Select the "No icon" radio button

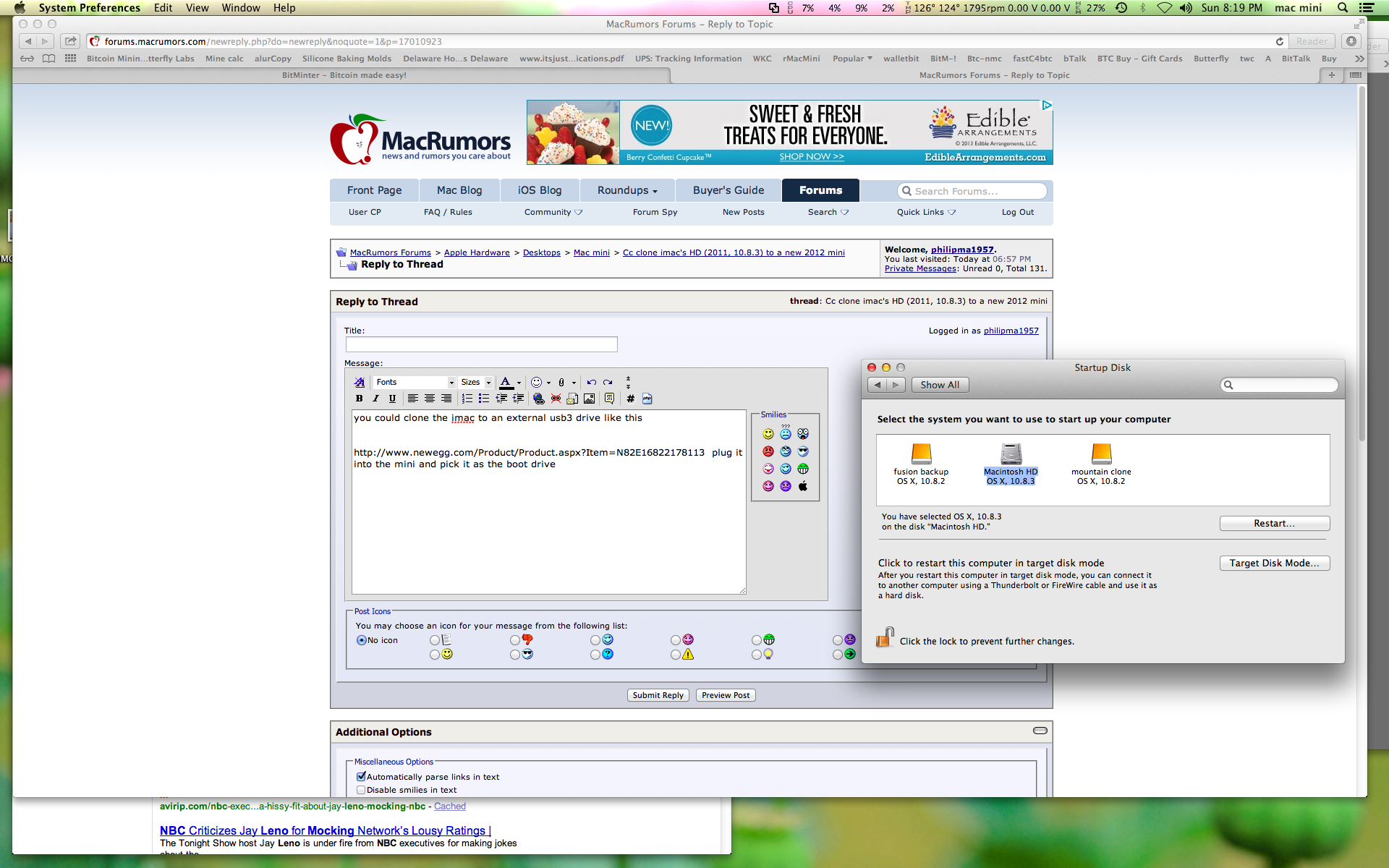click(x=362, y=640)
